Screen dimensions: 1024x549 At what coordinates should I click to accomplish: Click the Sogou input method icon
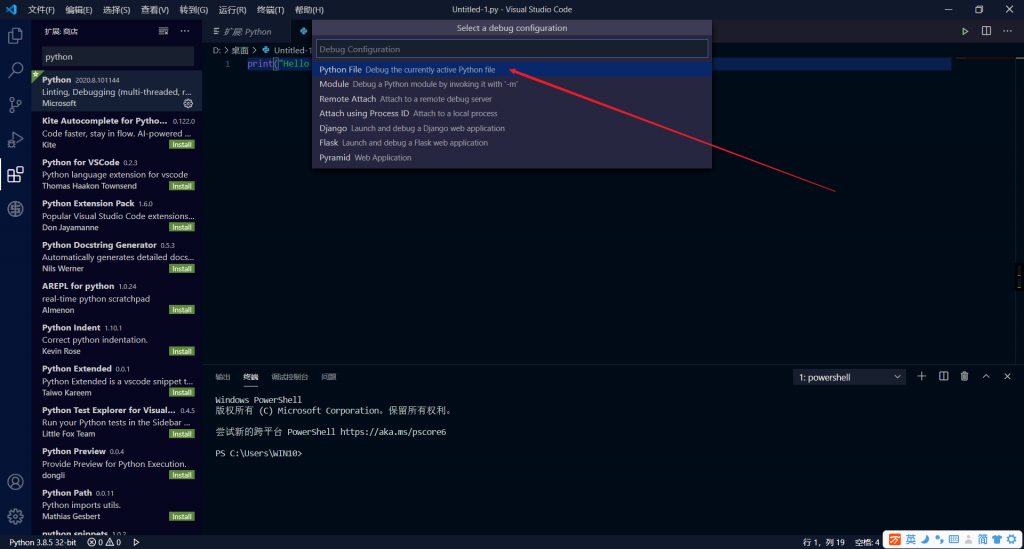tap(895, 539)
